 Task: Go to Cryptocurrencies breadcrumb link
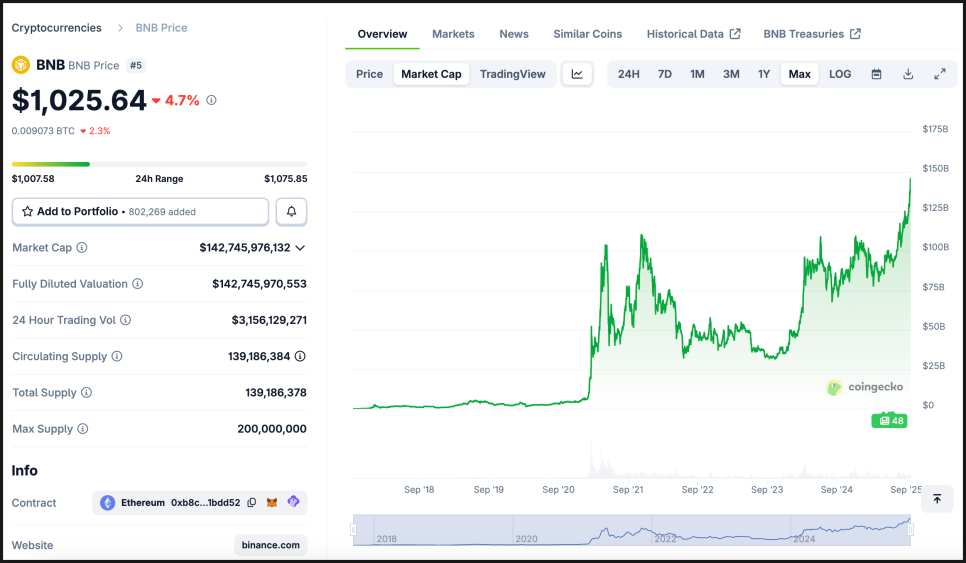tap(57, 28)
